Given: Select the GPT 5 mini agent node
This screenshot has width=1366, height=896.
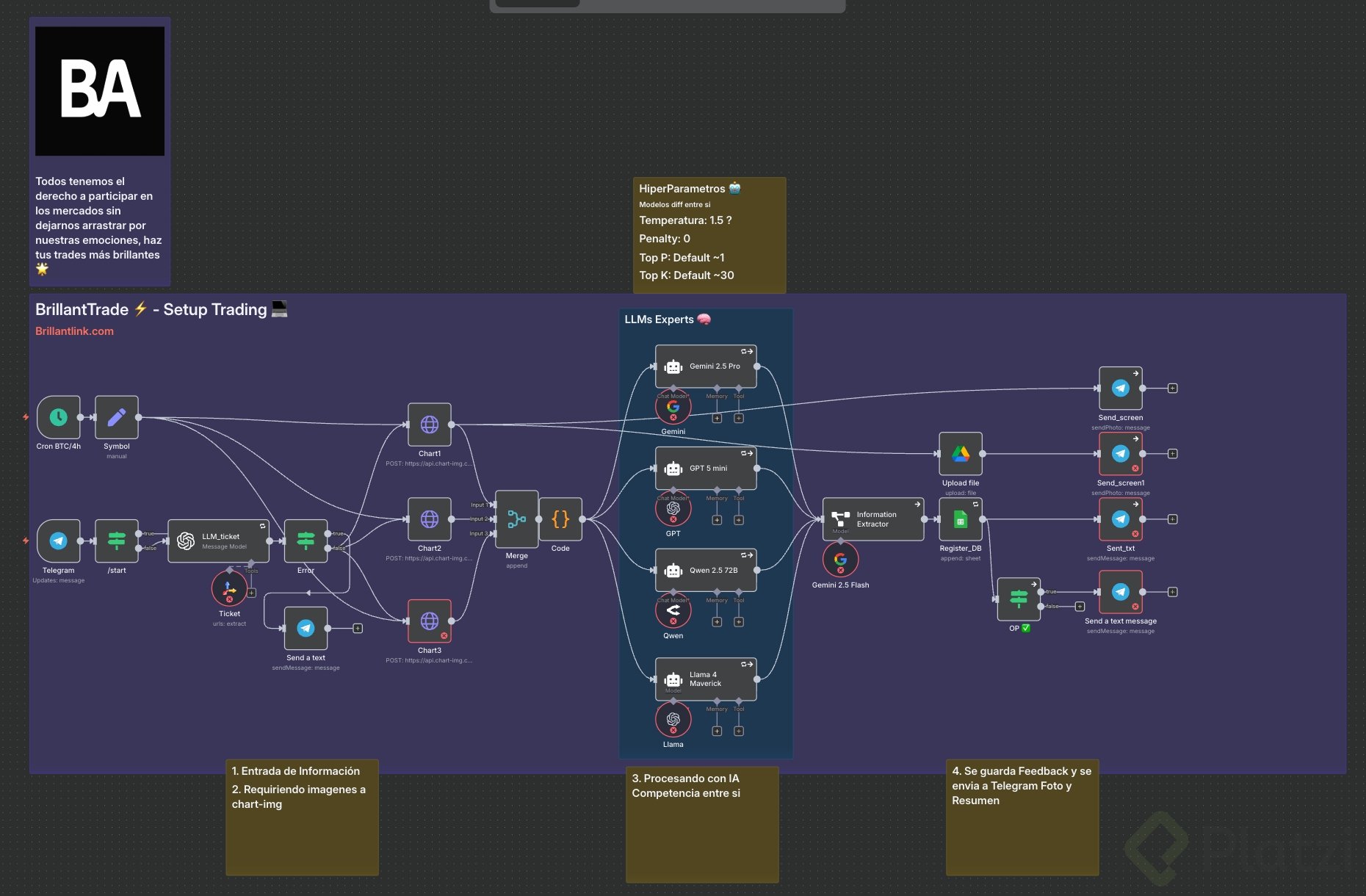Looking at the screenshot, I should [706, 468].
